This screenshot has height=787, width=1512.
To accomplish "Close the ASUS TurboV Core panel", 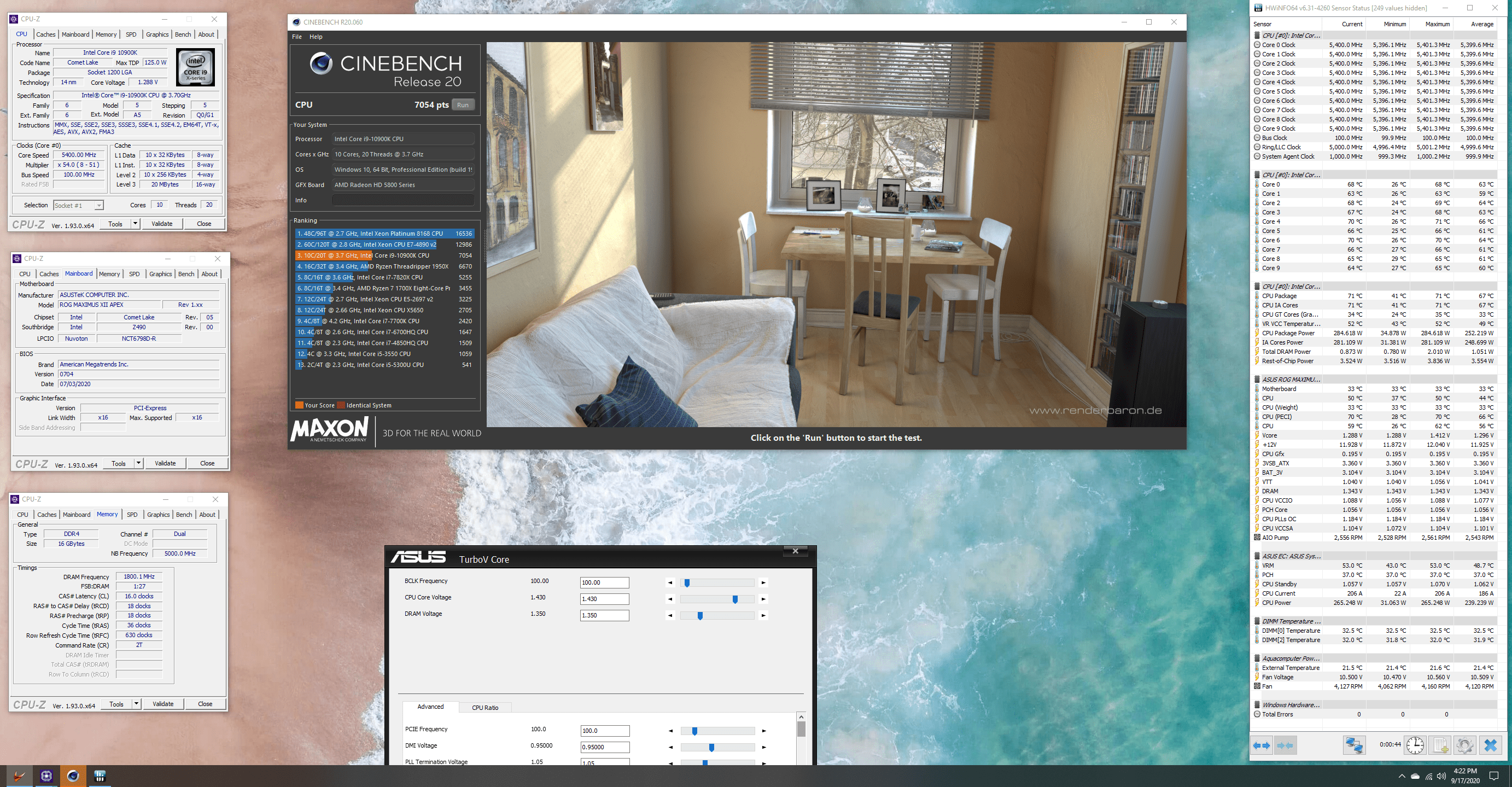I will click(795, 551).
